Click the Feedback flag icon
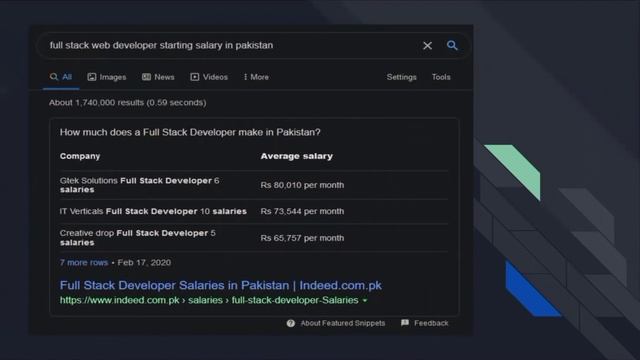The width and height of the screenshot is (640, 360). click(405, 323)
